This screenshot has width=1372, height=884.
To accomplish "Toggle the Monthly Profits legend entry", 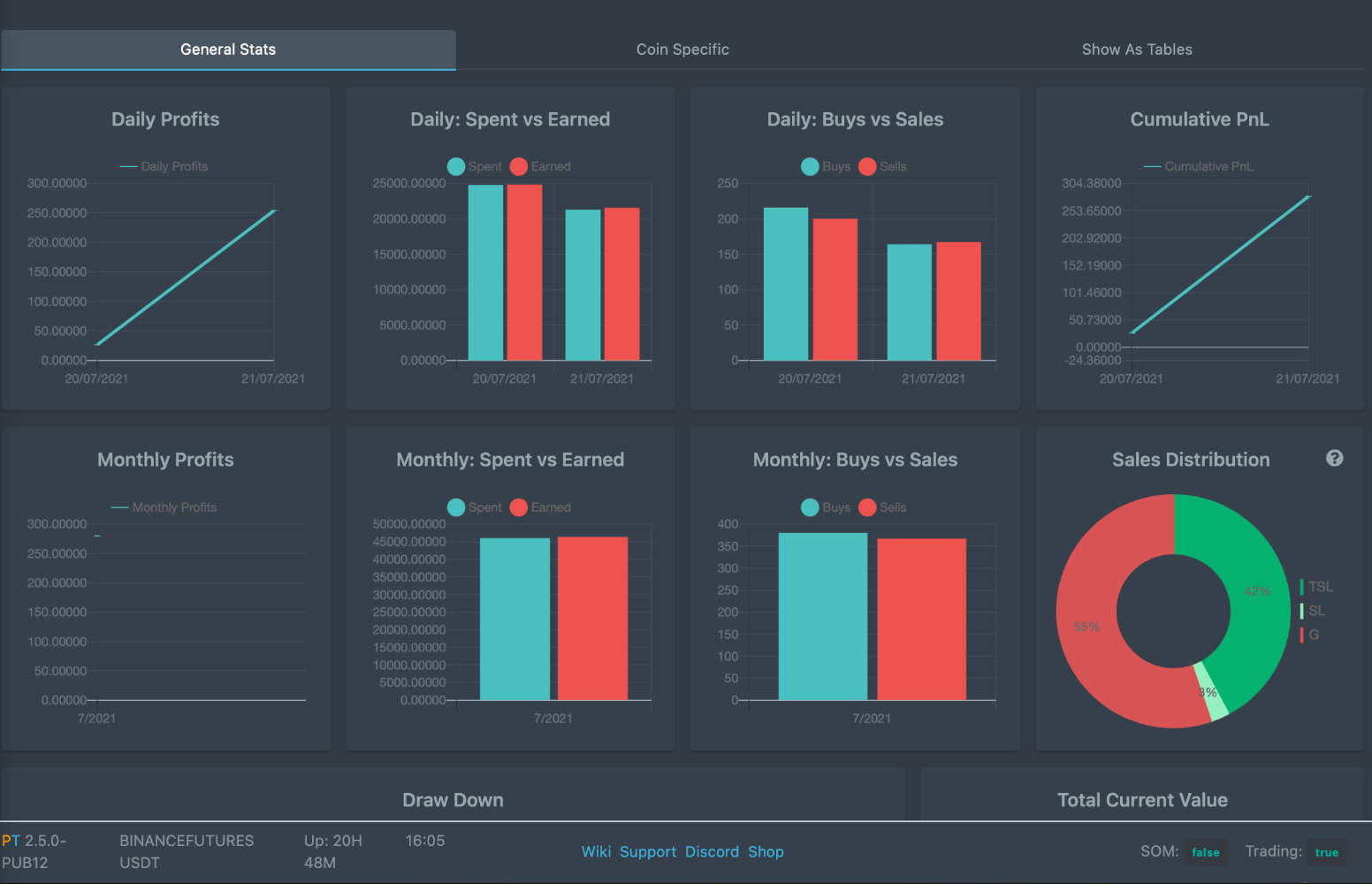I will click(164, 507).
